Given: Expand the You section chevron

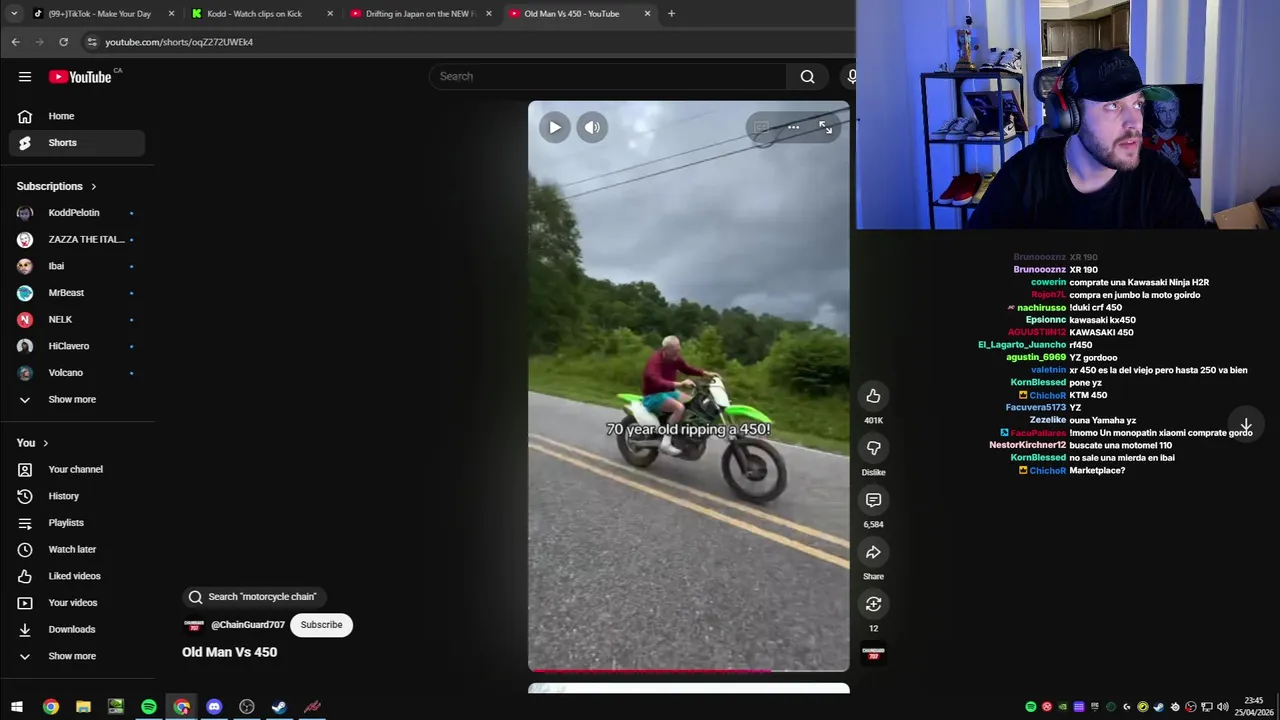Looking at the screenshot, I should pyautogui.click(x=45, y=443).
